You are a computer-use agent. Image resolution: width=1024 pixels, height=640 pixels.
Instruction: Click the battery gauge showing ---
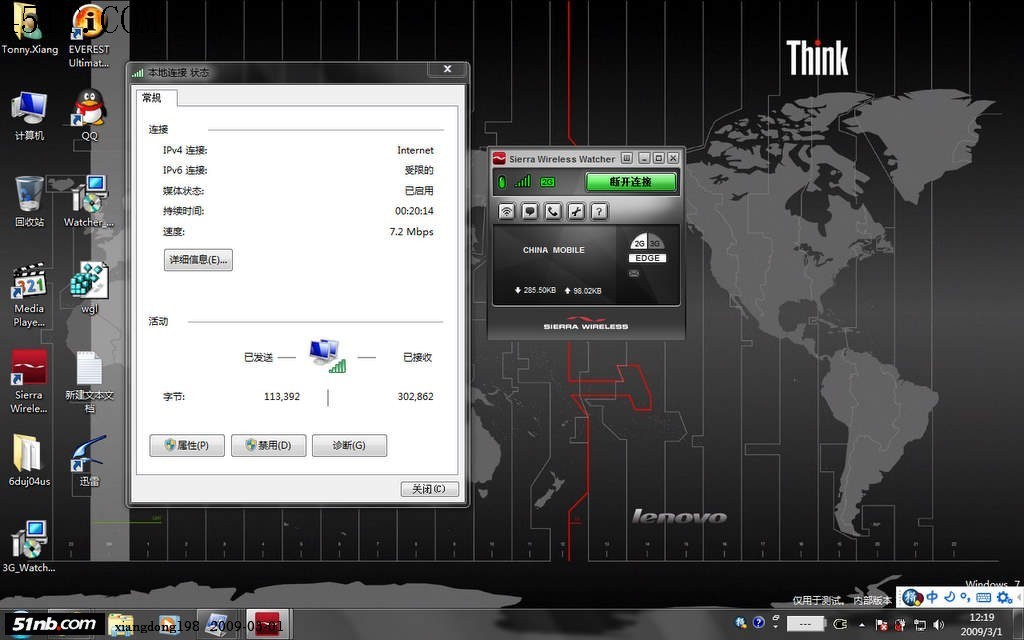pyautogui.click(x=807, y=624)
